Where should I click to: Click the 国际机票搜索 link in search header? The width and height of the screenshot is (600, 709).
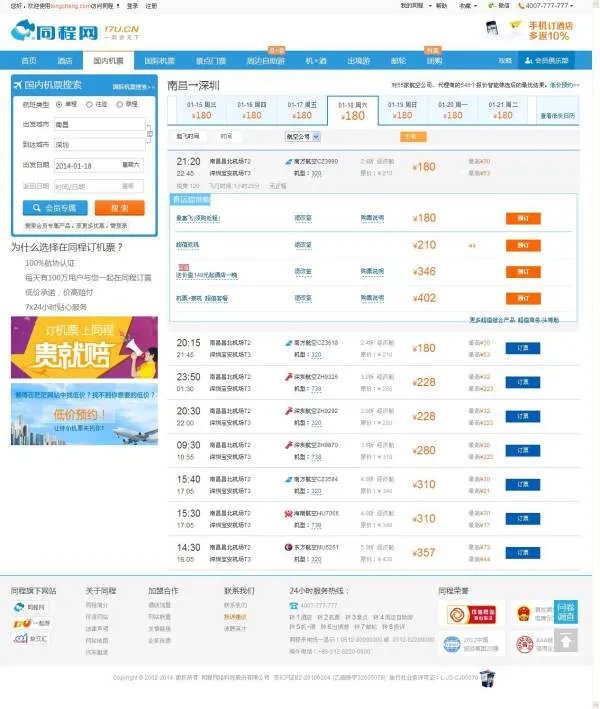pyautogui.click(x=132, y=86)
